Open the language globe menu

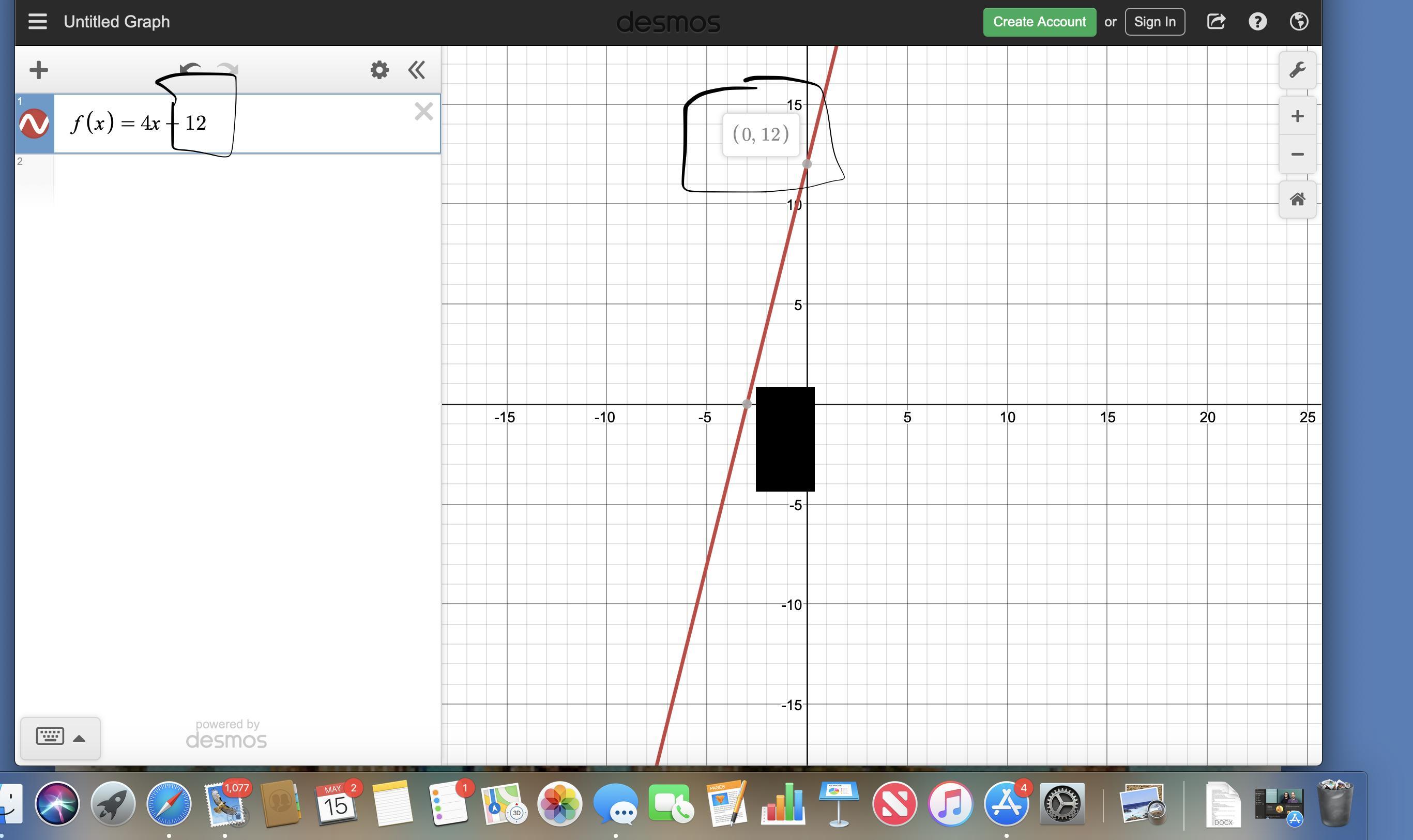tap(1299, 22)
